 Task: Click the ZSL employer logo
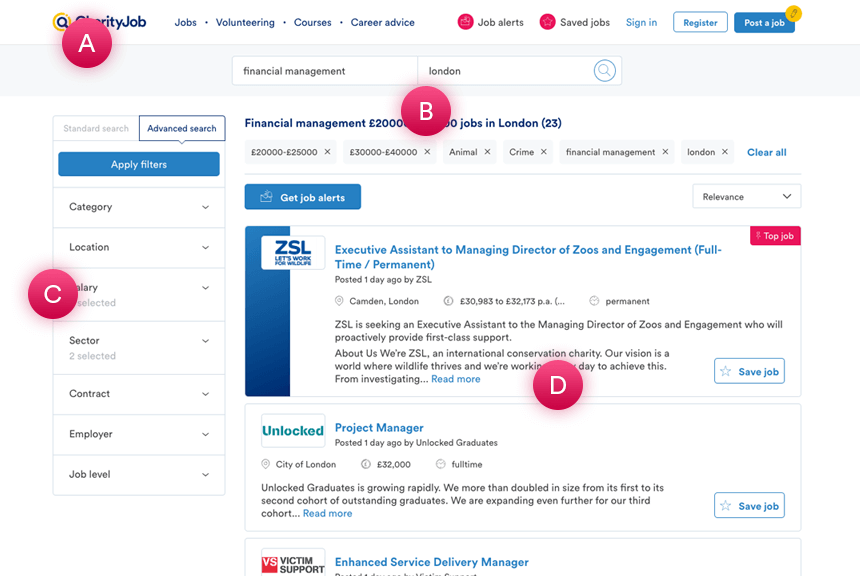[293, 252]
